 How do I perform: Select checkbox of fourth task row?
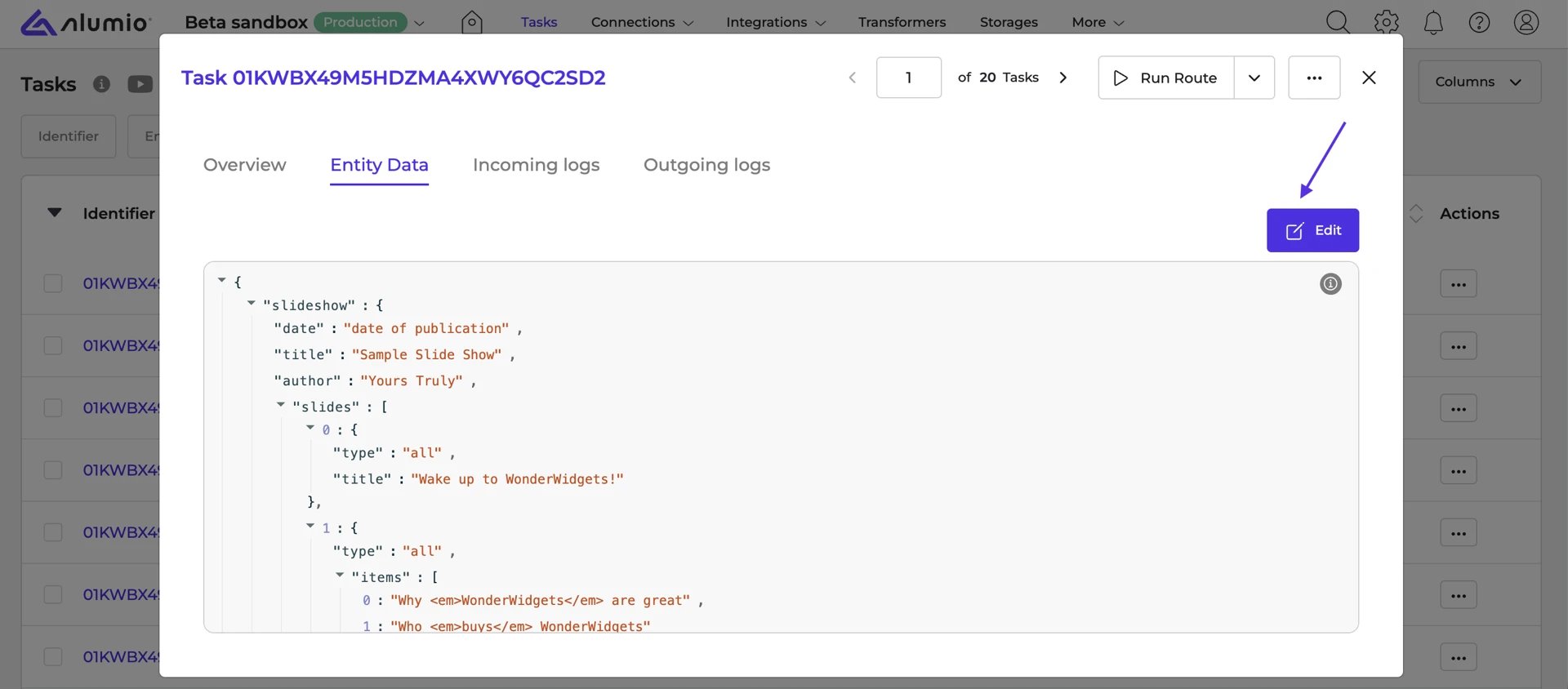point(53,470)
